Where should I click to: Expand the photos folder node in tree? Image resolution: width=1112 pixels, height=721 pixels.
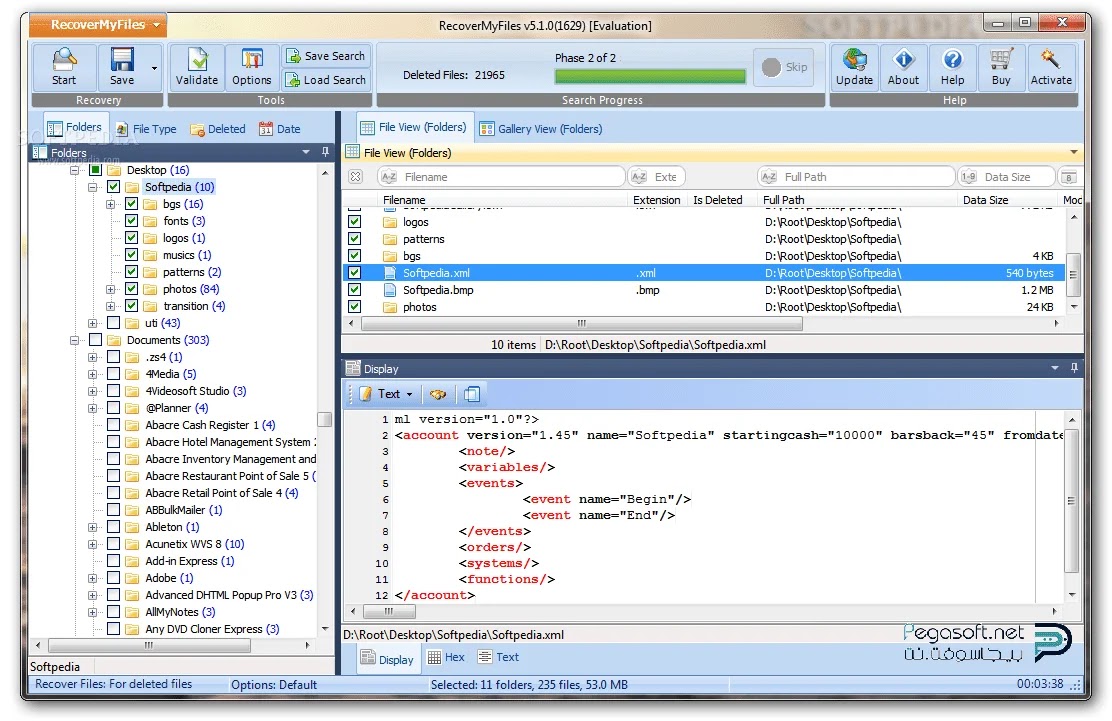pyautogui.click(x=110, y=289)
